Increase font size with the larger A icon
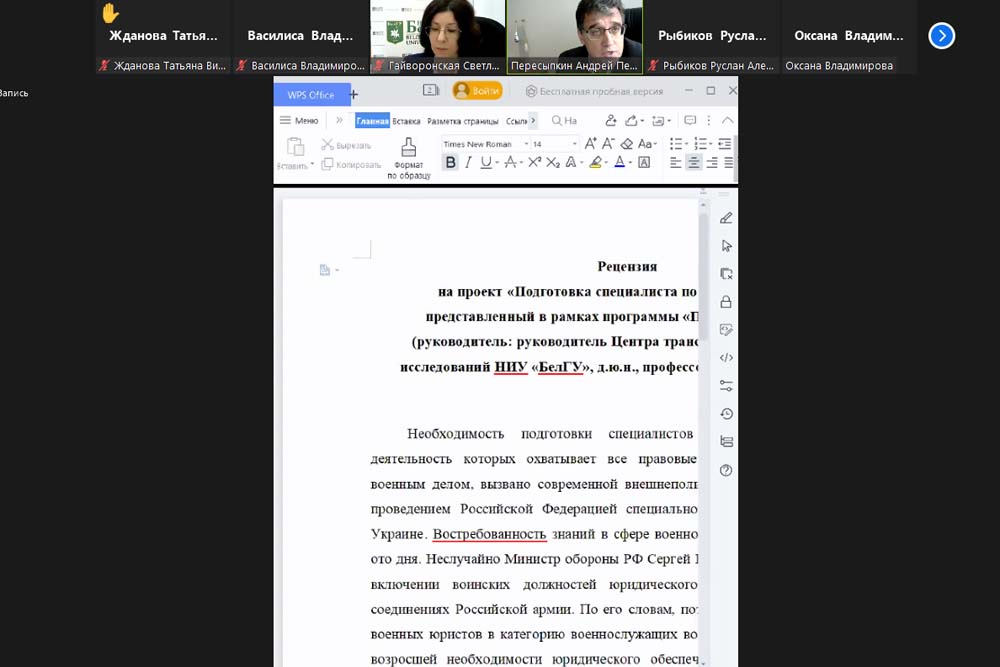The image size is (1000, 667). (x=590, y=144)
